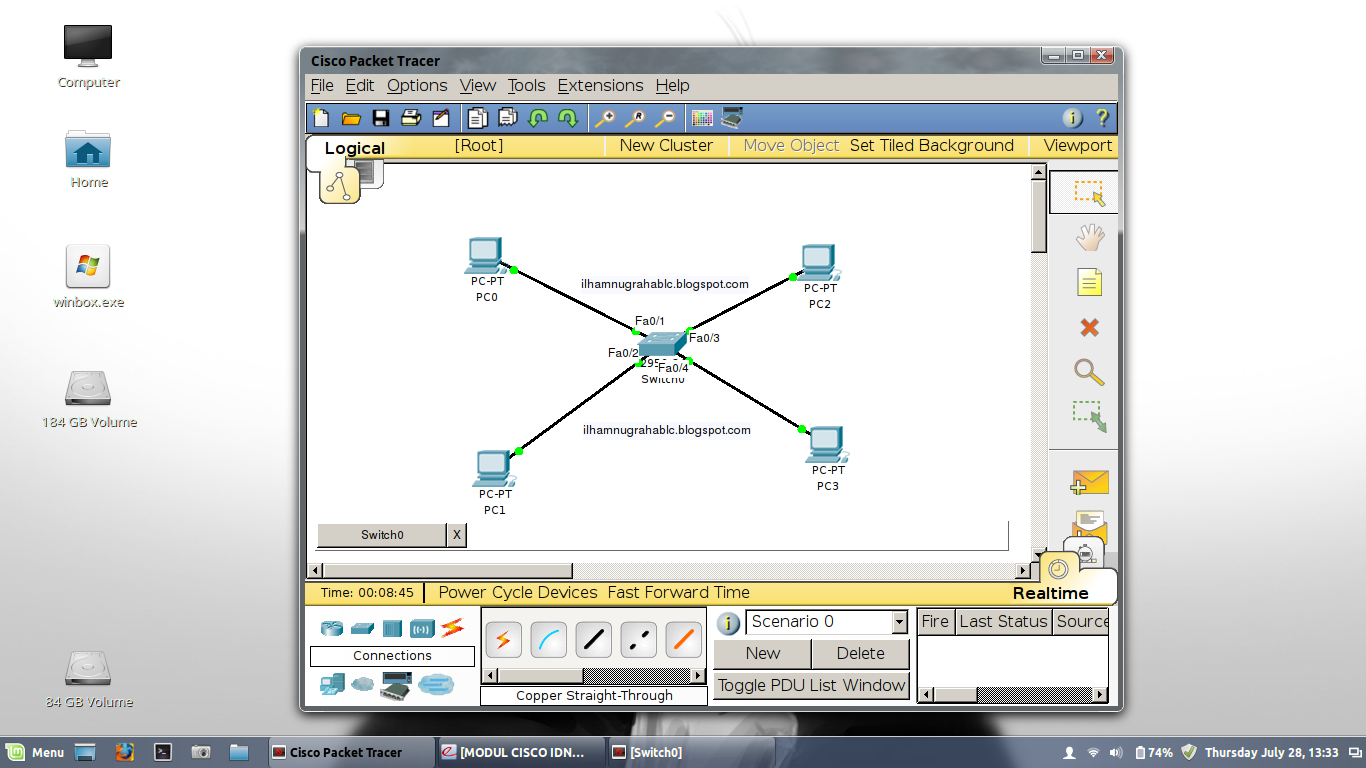This screenshot has width=1366, height=768.
Task: Switch to the Logical workspace tab
Action: (356, 147)
